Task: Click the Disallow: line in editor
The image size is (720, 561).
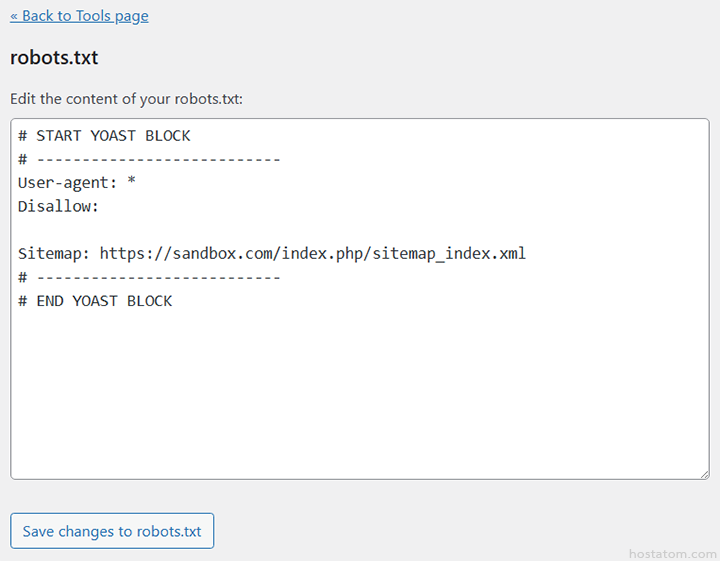Action: 58,207
